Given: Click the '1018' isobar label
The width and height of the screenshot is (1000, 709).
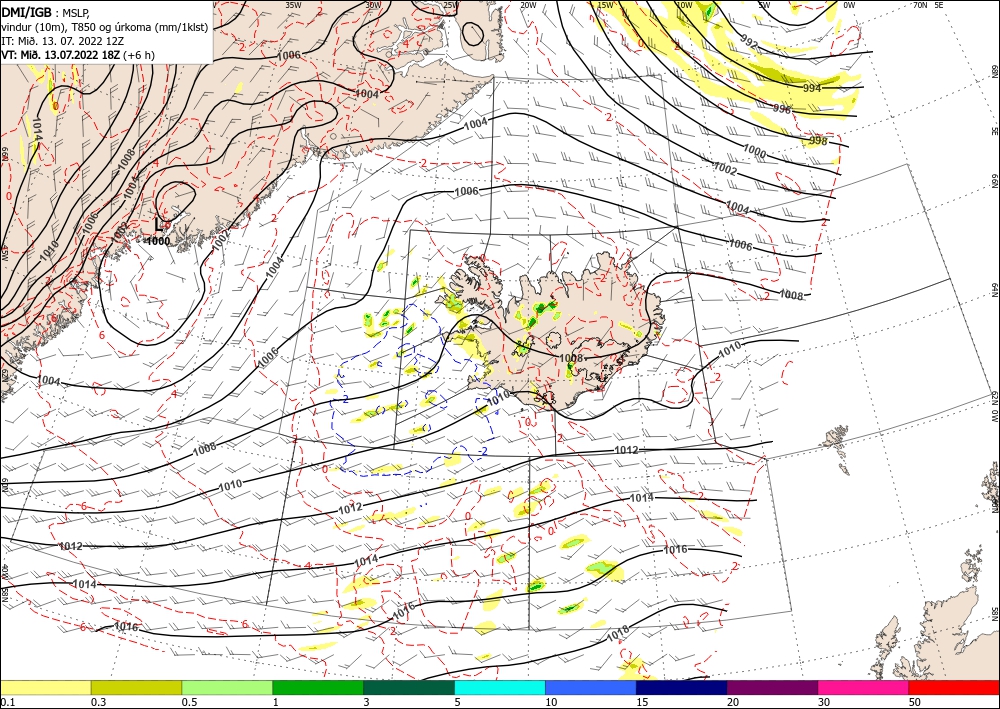Looking at the screenshot, I should pyautogui.click(x=617, y=634).
